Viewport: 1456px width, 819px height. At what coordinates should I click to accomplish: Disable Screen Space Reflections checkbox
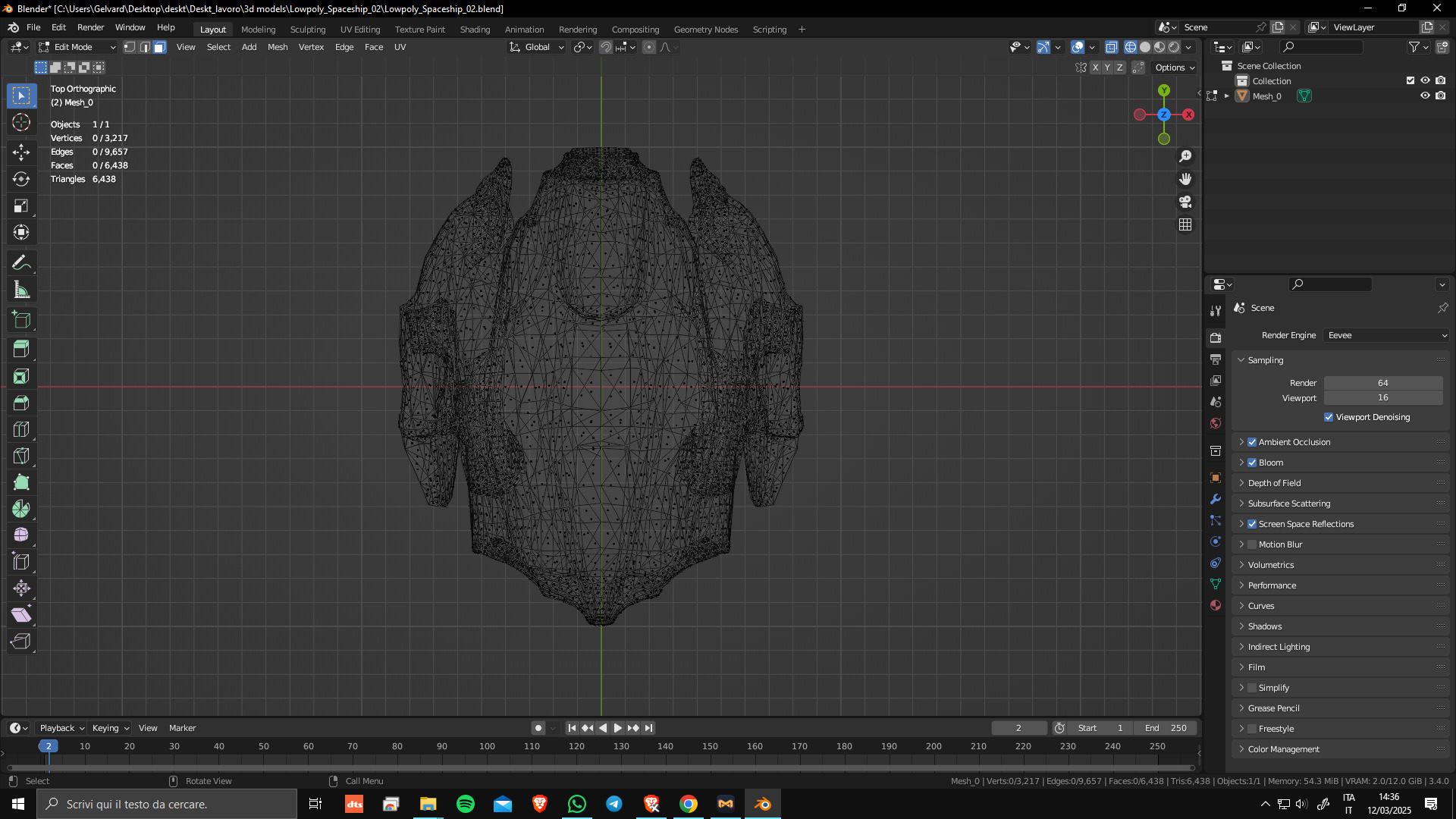[x=1252, y=524]
